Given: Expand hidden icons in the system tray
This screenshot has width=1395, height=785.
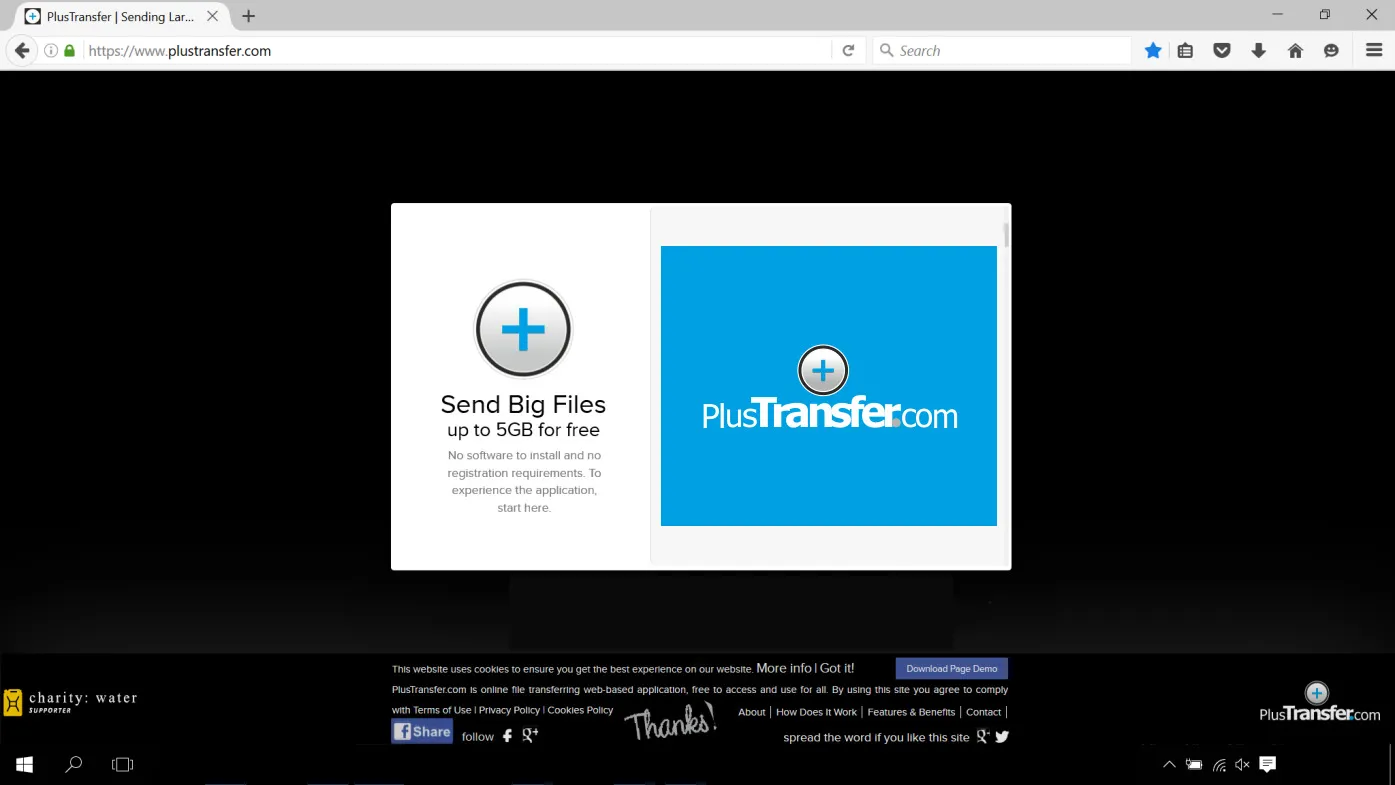Looking at the screenshot, I should click(1169, 764).
